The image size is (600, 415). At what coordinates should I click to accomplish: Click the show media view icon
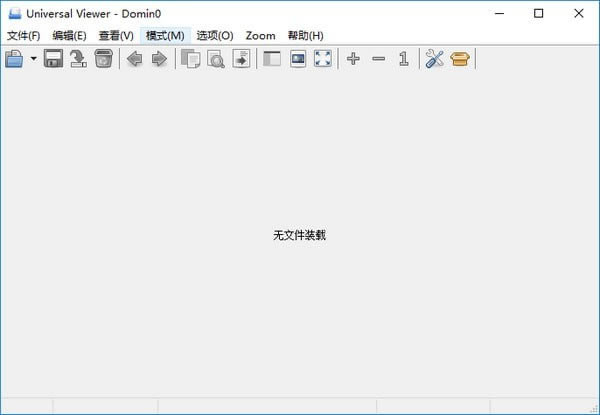coord(298,59)
